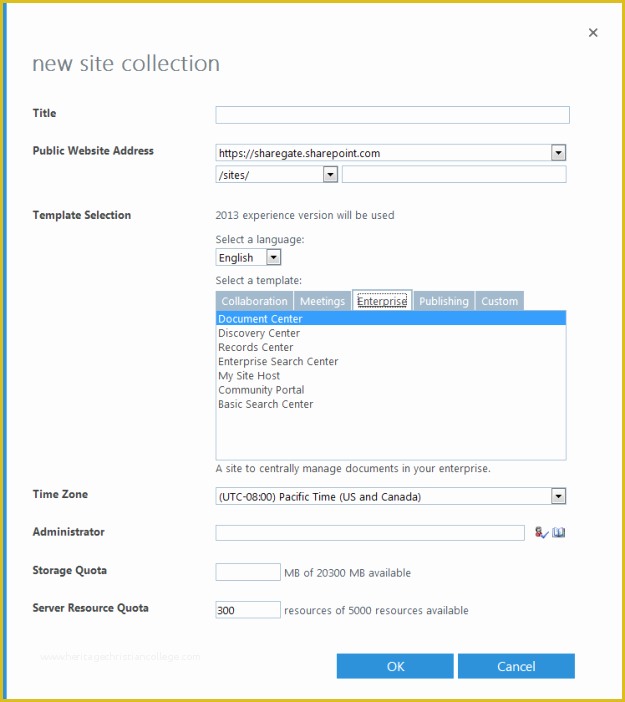Switch to the Collaboration template tab
This screenshot has height=702, width=625.
click(x=254, y=301)
